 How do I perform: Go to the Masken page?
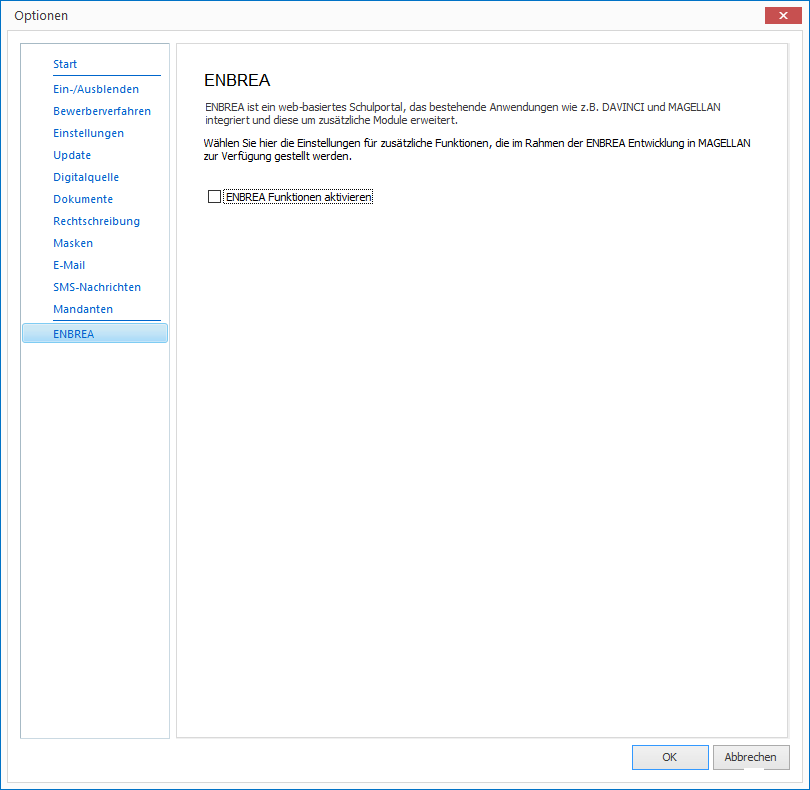73,243
